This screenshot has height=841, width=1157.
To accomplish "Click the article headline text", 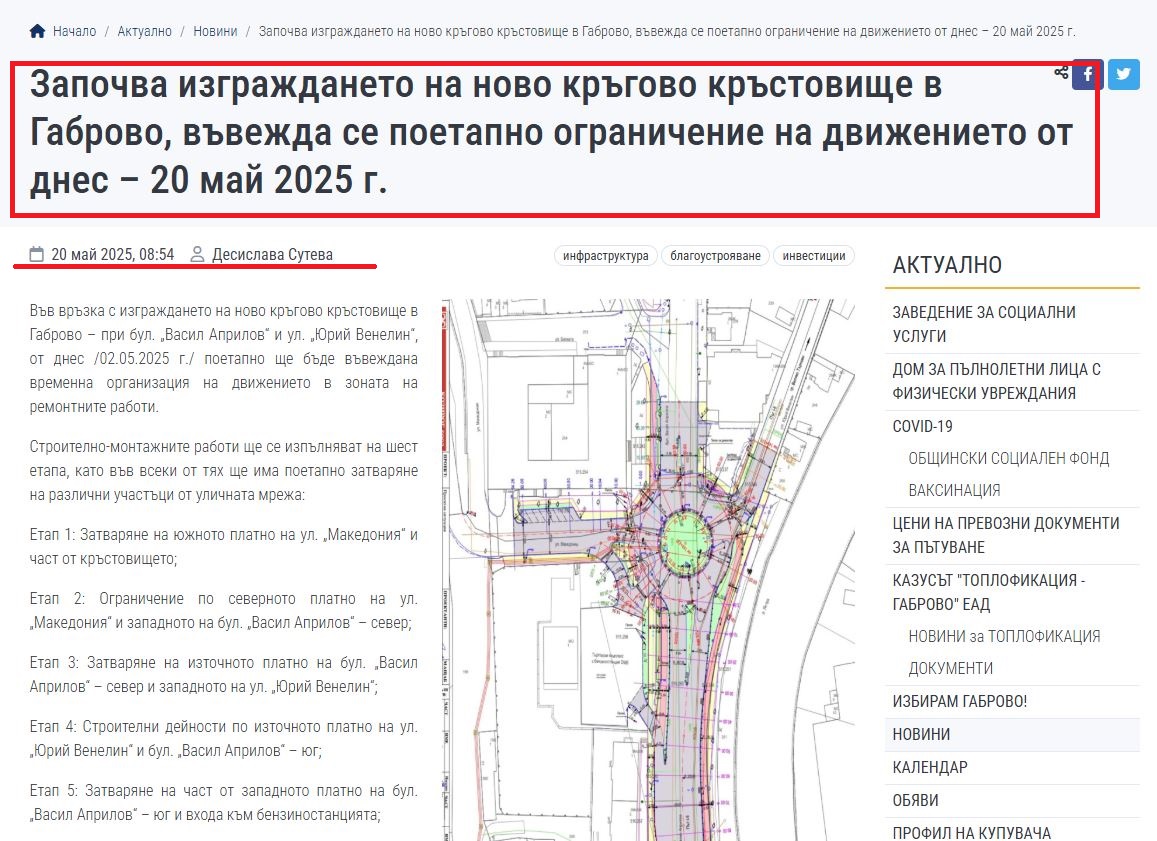I will 551,133.
